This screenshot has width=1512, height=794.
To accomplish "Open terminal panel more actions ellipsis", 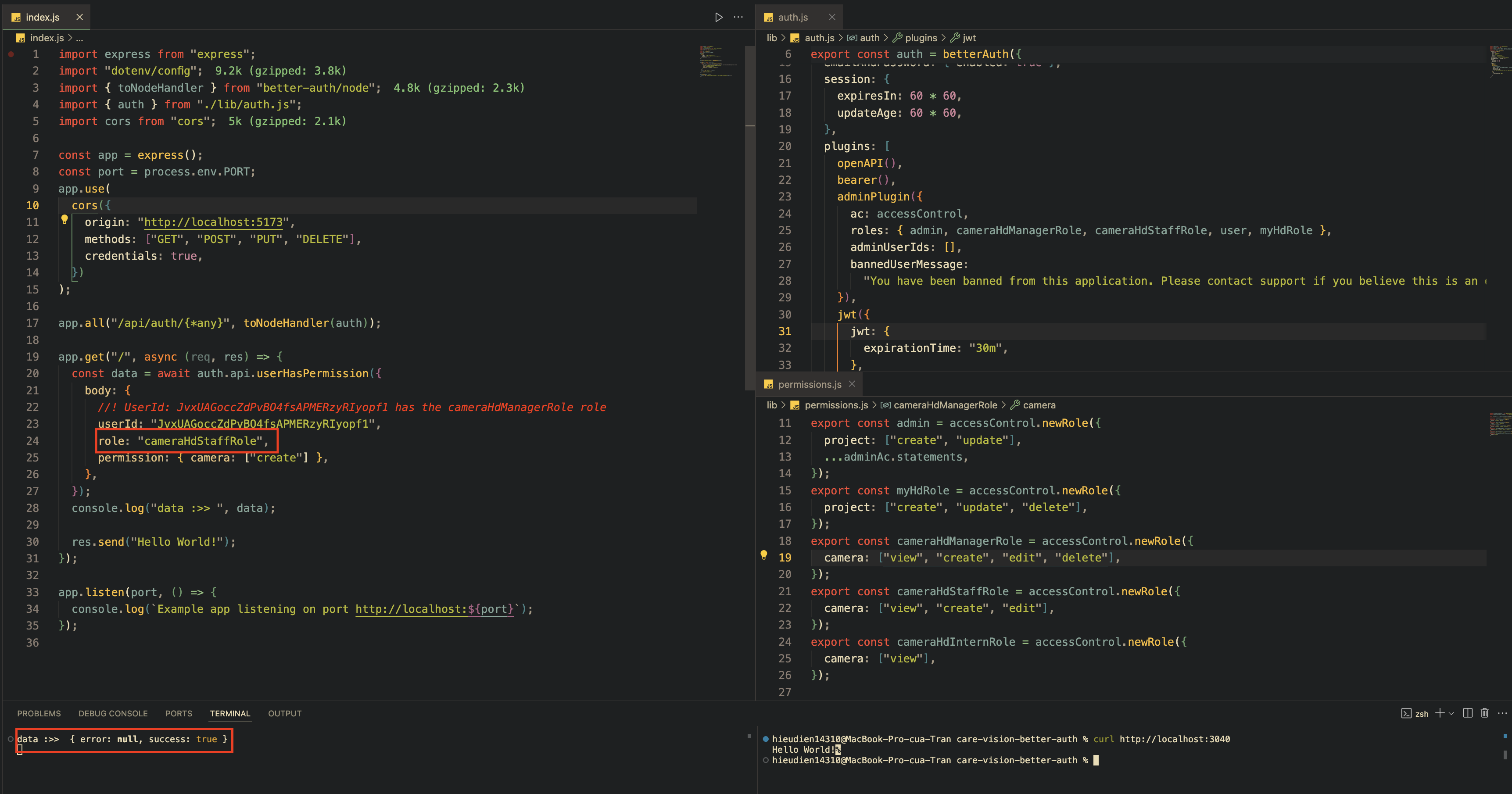I will click(1502, 713).
